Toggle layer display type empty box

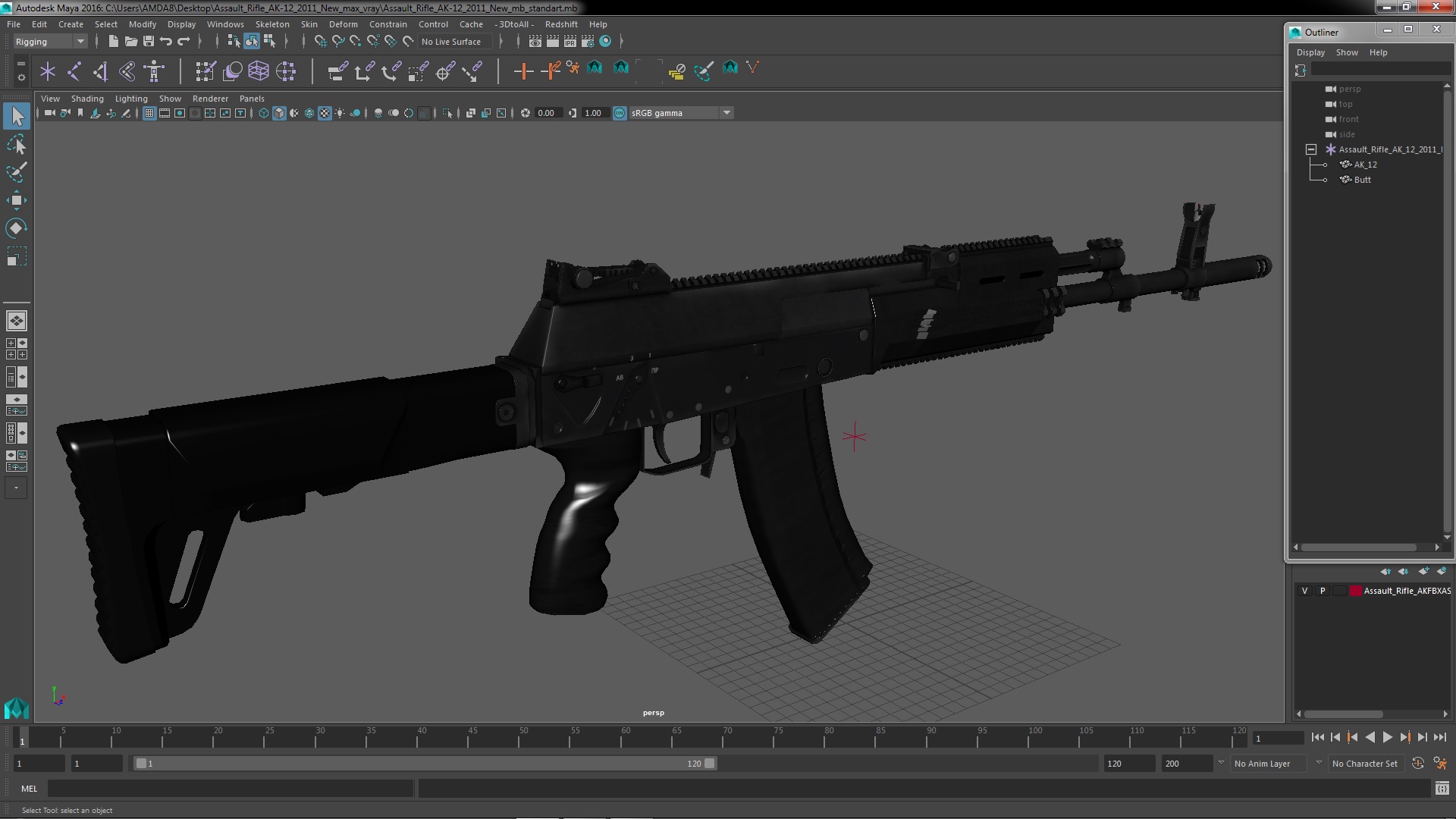pyautogui.click(x=1339, y=591)
